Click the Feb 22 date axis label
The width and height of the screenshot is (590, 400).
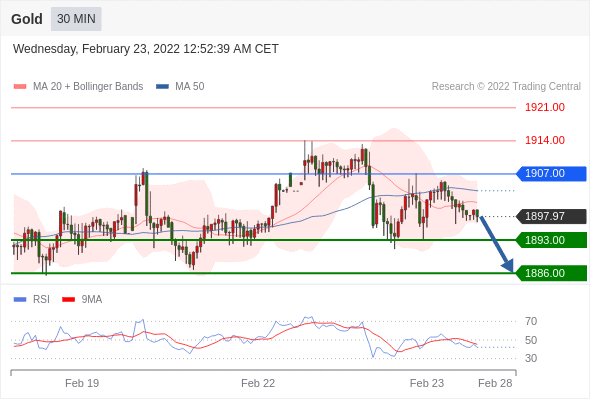coord(258,383)
